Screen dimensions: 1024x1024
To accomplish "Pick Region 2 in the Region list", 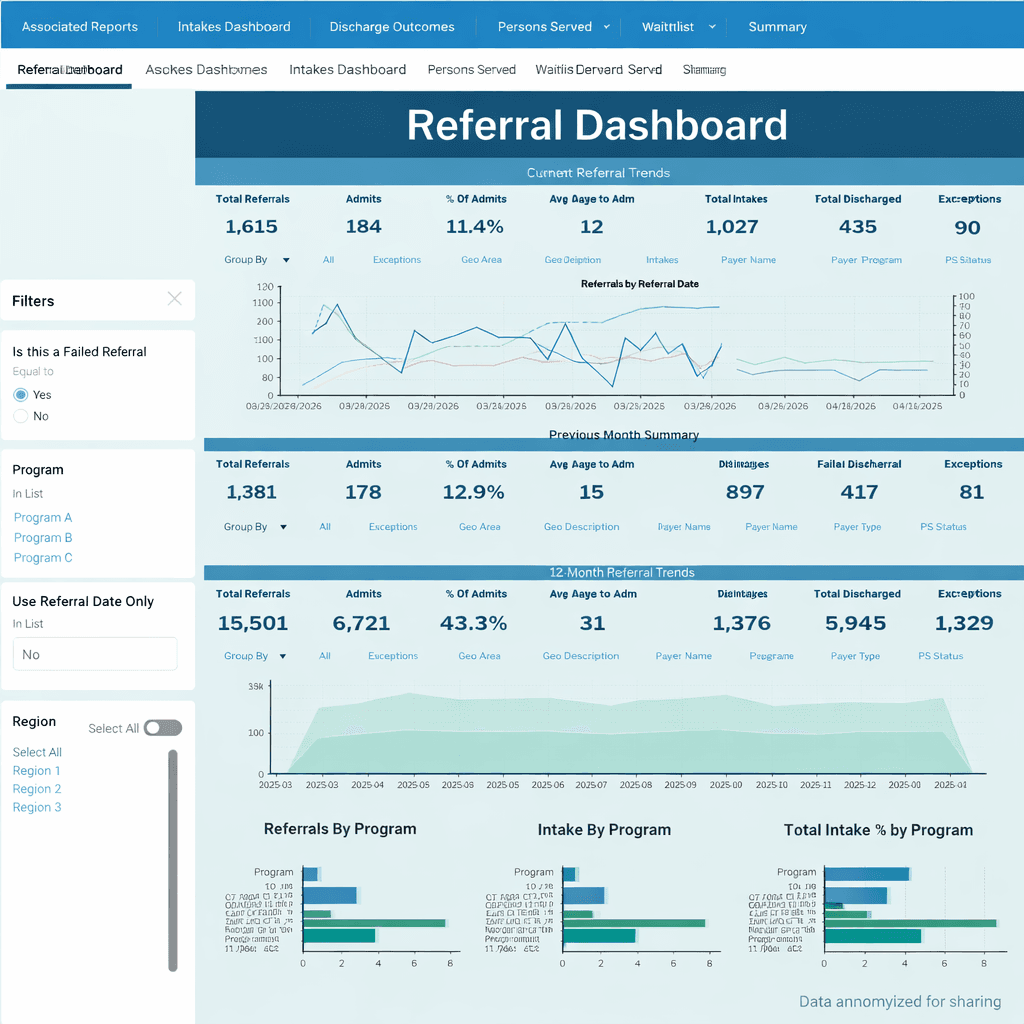I will [x=37, y=789].
